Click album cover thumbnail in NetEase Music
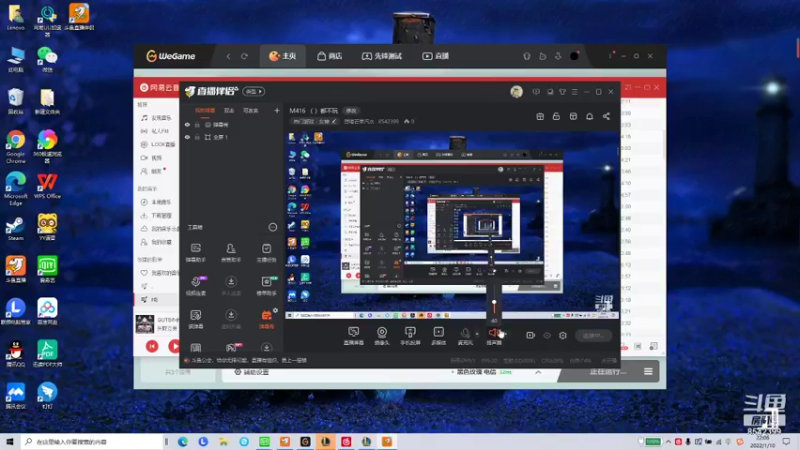The height and width of the screenshot is (450, 800). click(x=145, y=323)
